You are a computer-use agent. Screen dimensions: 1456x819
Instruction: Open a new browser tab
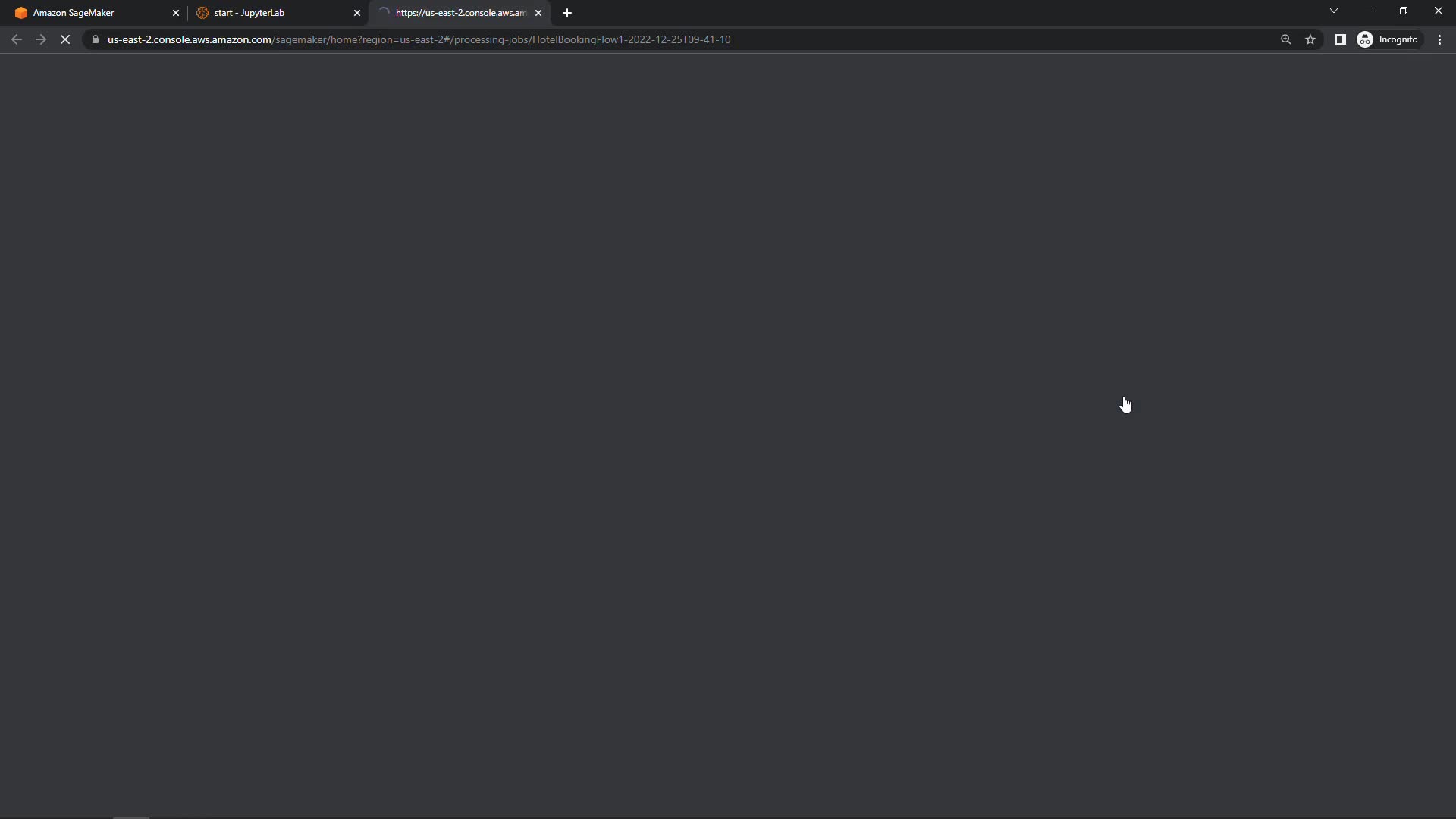[567, 13]
